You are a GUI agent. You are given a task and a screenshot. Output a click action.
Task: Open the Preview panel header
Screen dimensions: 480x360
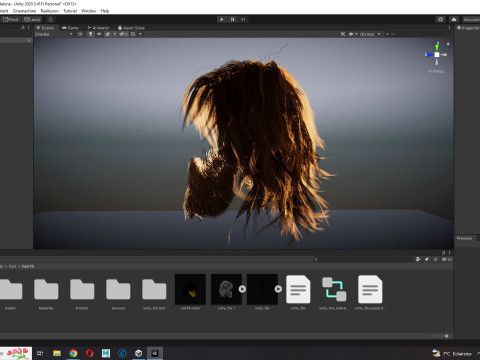click(x=464, y=238)
